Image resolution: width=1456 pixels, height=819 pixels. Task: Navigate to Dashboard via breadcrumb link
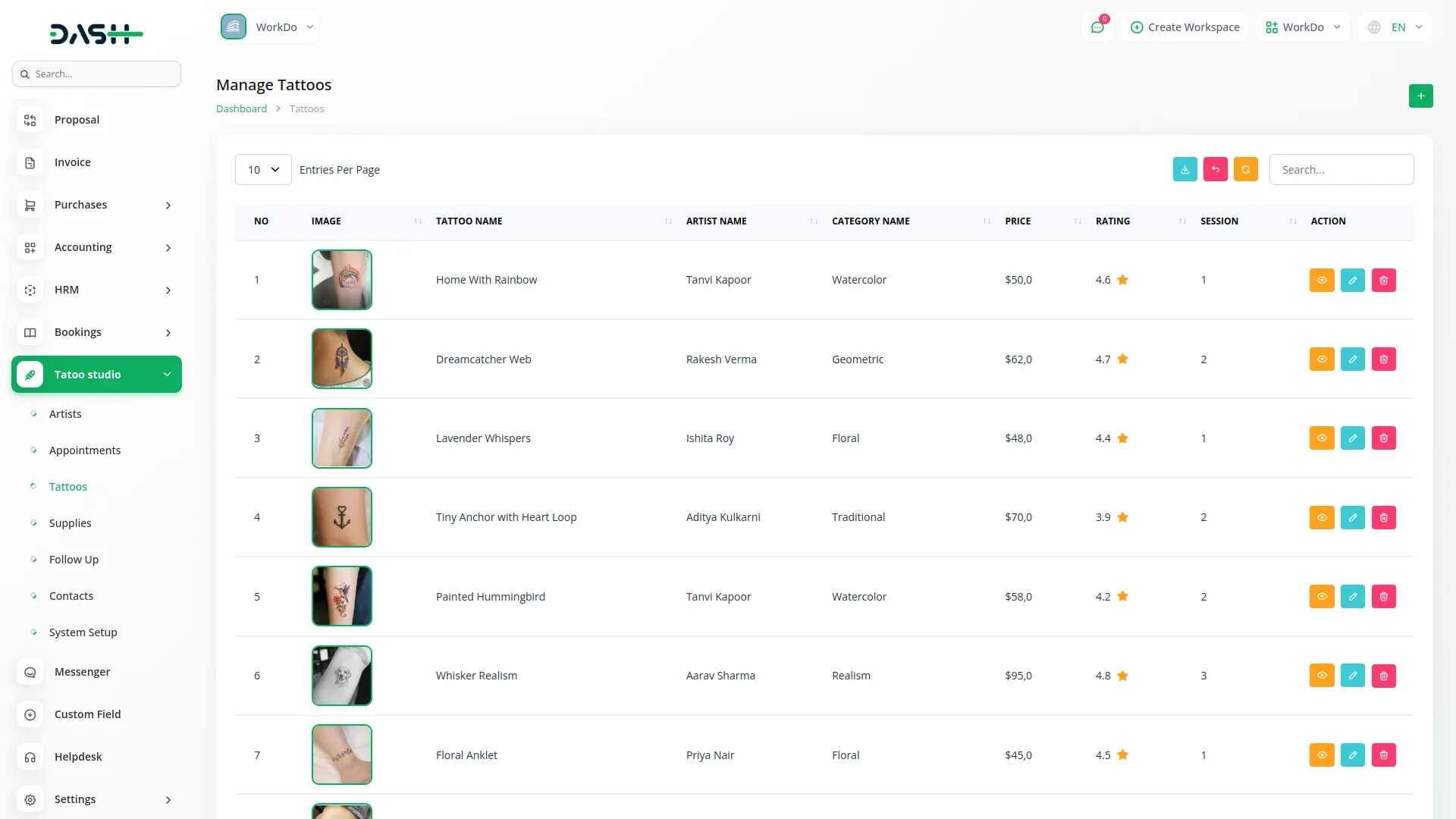coord(241,108)
